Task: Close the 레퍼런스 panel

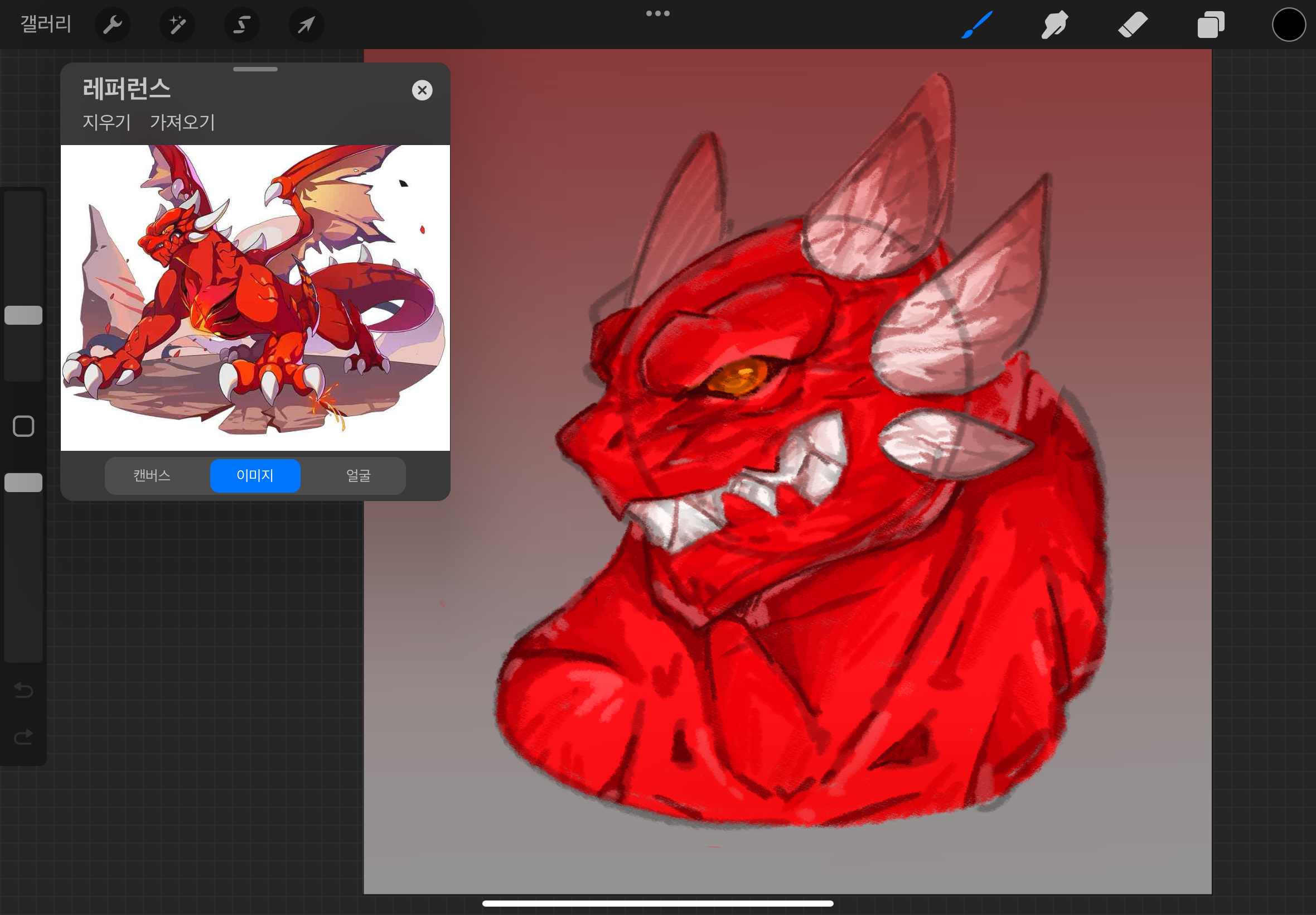Action: point(422,90)
